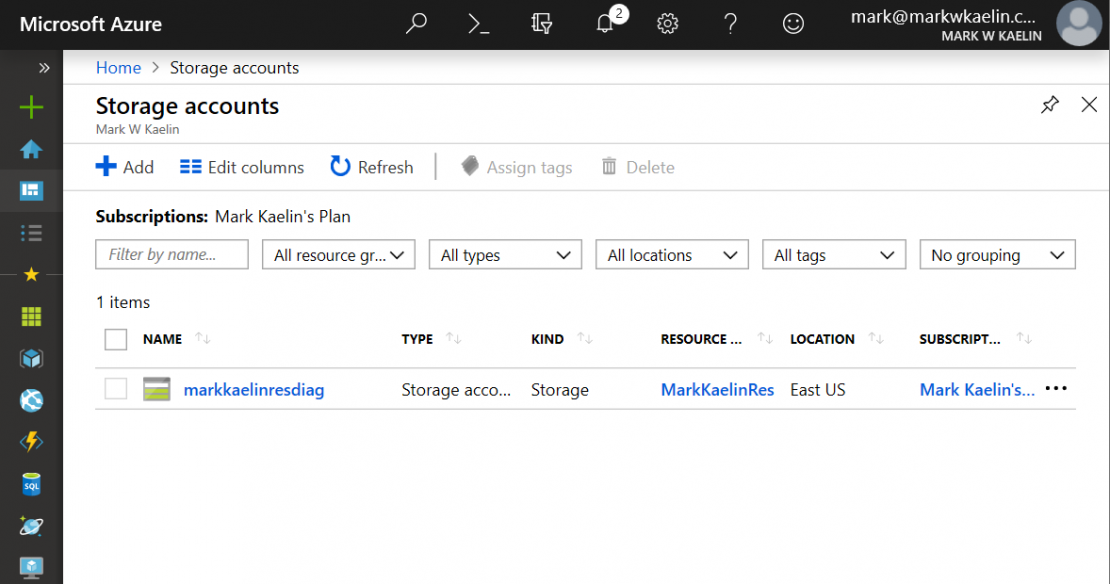
Task: Expand the left sidebar using double chevron
Action: (x=44, y=68)
